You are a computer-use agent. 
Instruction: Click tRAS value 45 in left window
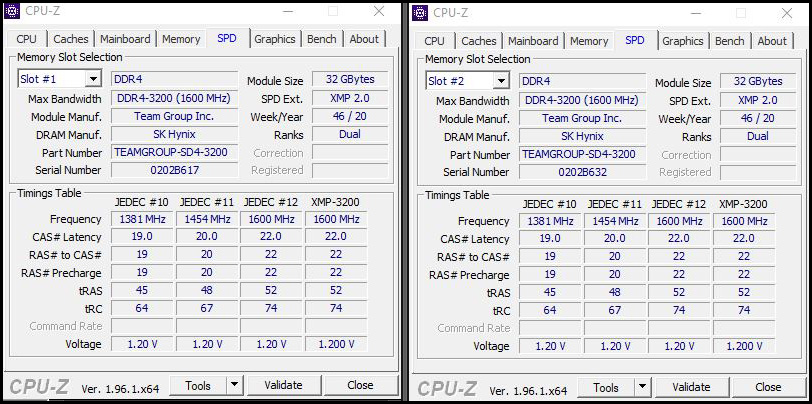(142, 290)
